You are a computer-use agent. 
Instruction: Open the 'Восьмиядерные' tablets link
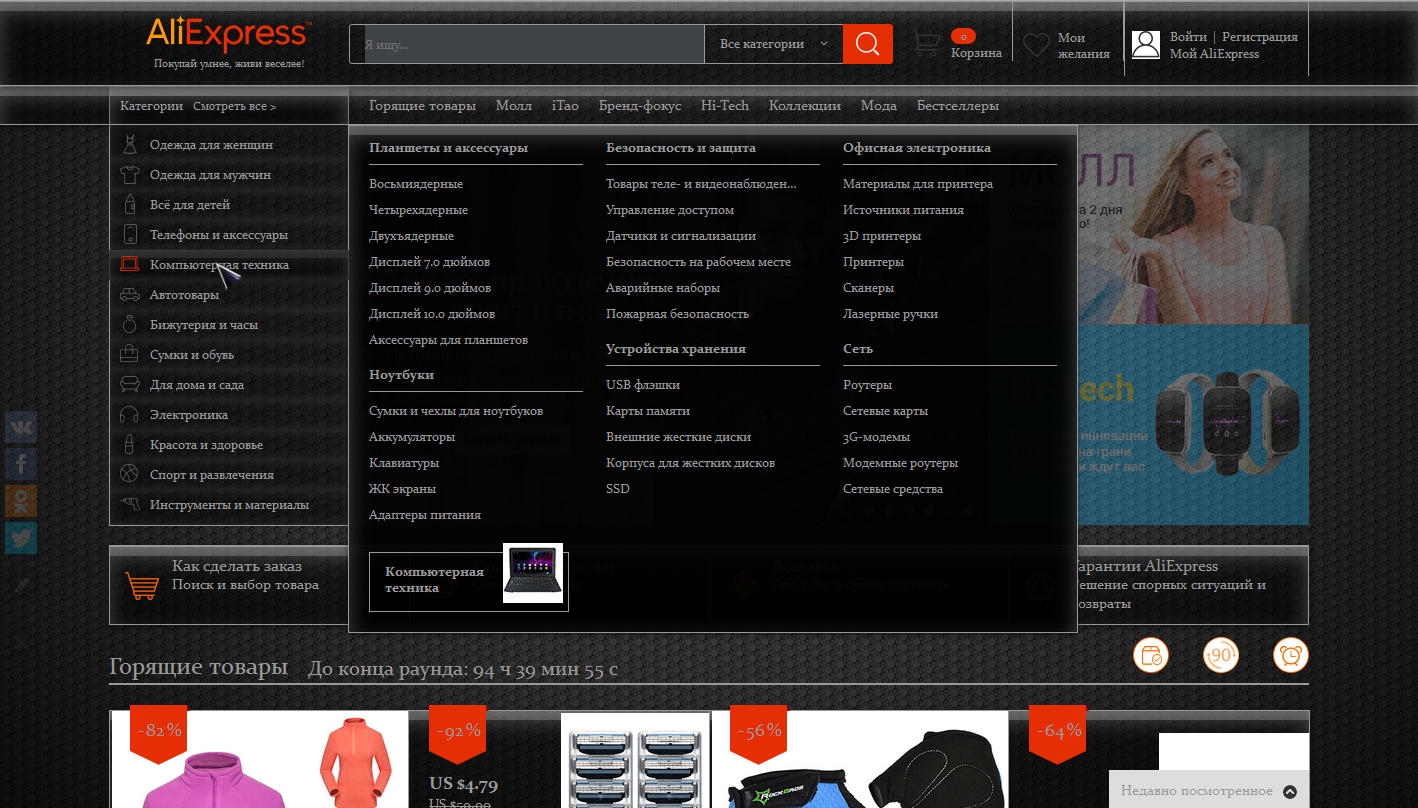click(x=416, y=184)
